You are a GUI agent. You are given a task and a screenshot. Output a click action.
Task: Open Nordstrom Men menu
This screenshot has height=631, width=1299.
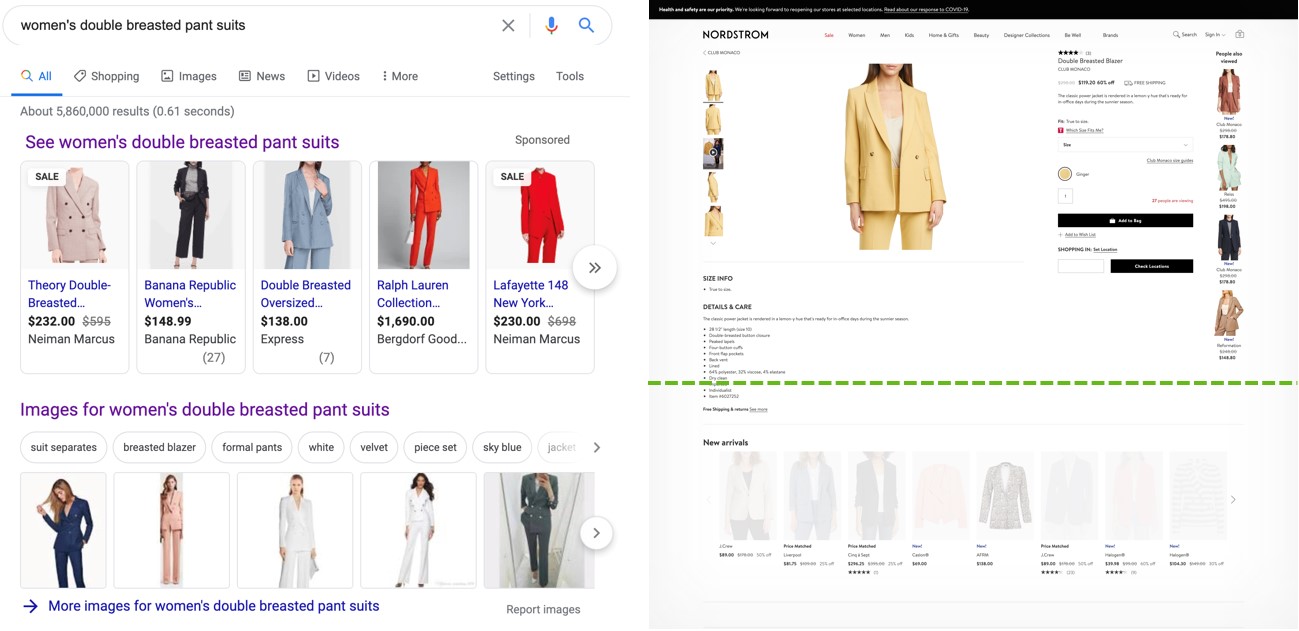tap(885, 35)
